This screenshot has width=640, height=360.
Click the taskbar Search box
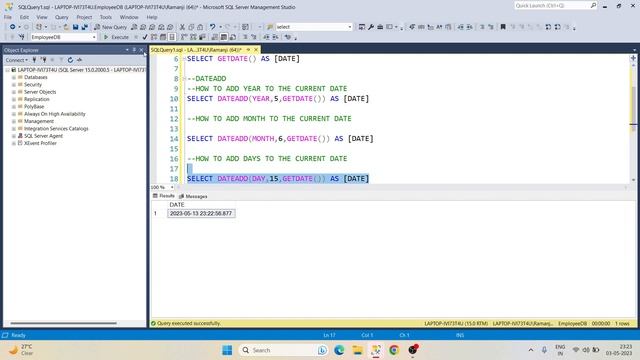click(283, 350)
